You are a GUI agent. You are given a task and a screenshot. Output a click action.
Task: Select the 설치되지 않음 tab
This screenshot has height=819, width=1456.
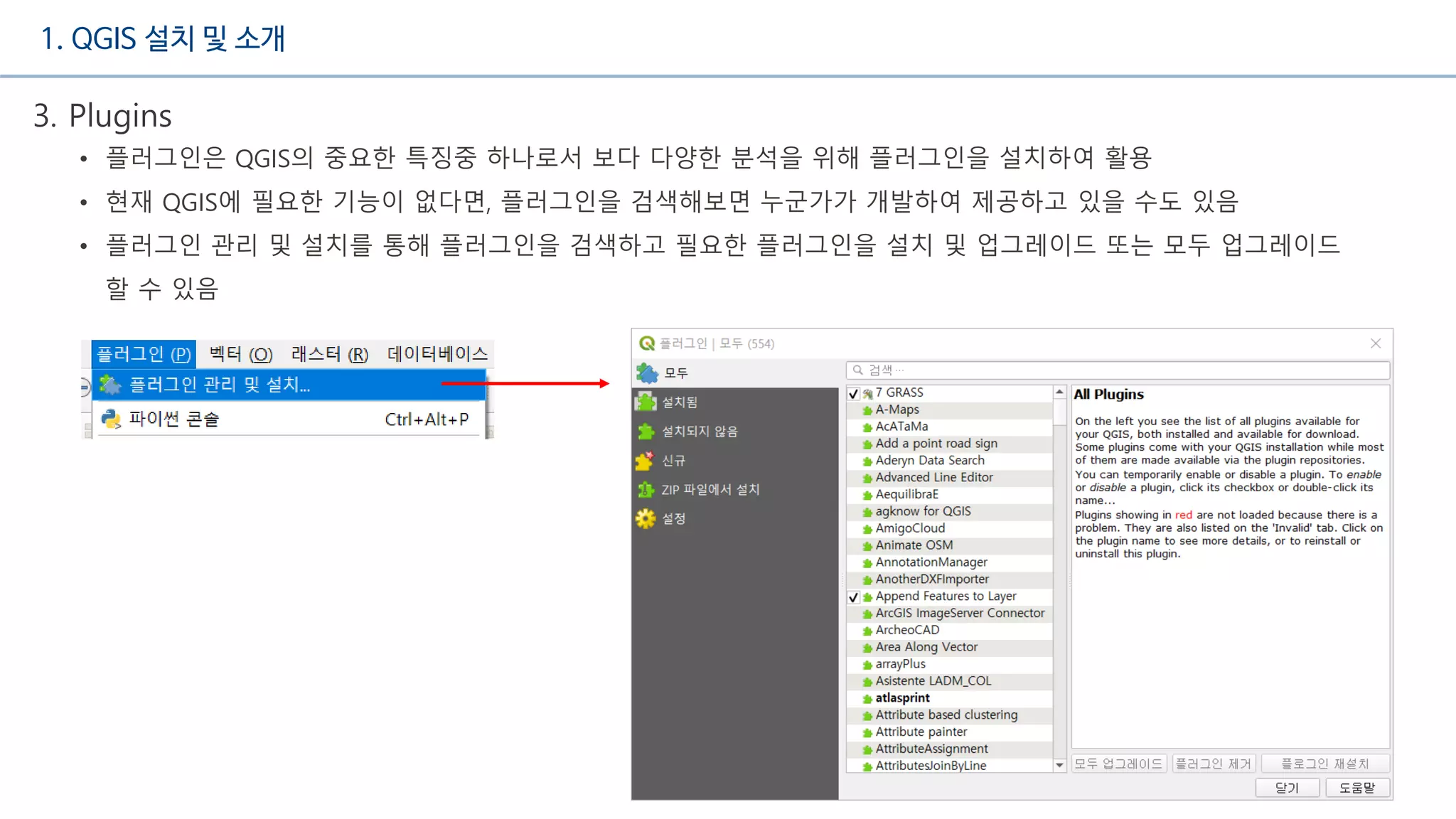pyautogui.click(x=735, y=432)
